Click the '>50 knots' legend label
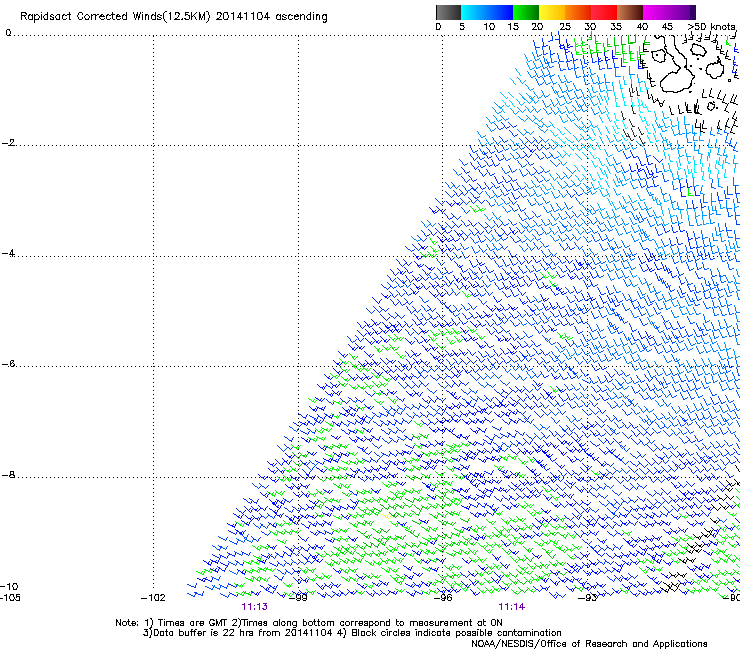This screenshot has width=740, height=650. (x=712, y=27)
